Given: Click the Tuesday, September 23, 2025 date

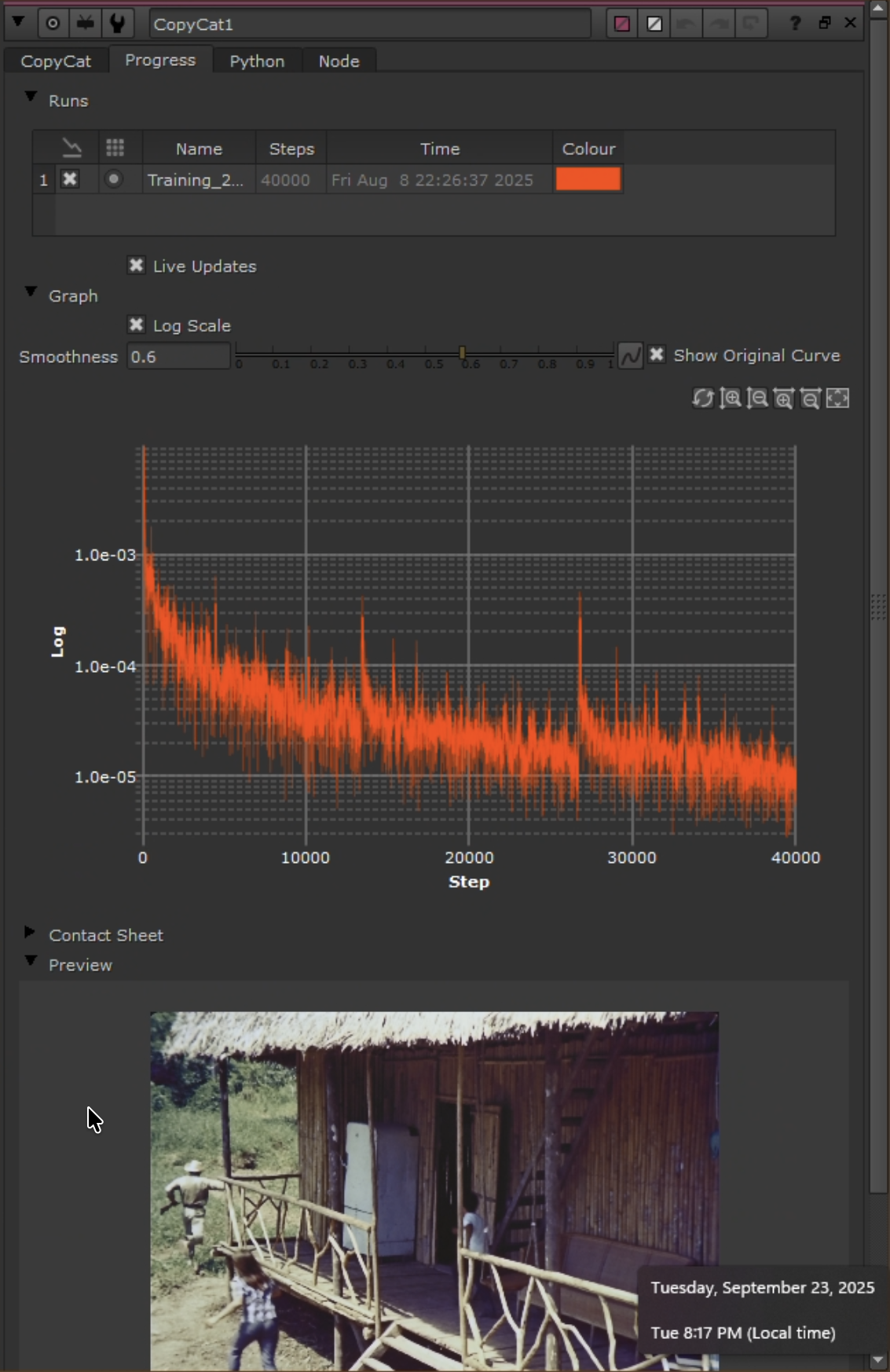Looking at the screenshot, I should pos(762,1287).
